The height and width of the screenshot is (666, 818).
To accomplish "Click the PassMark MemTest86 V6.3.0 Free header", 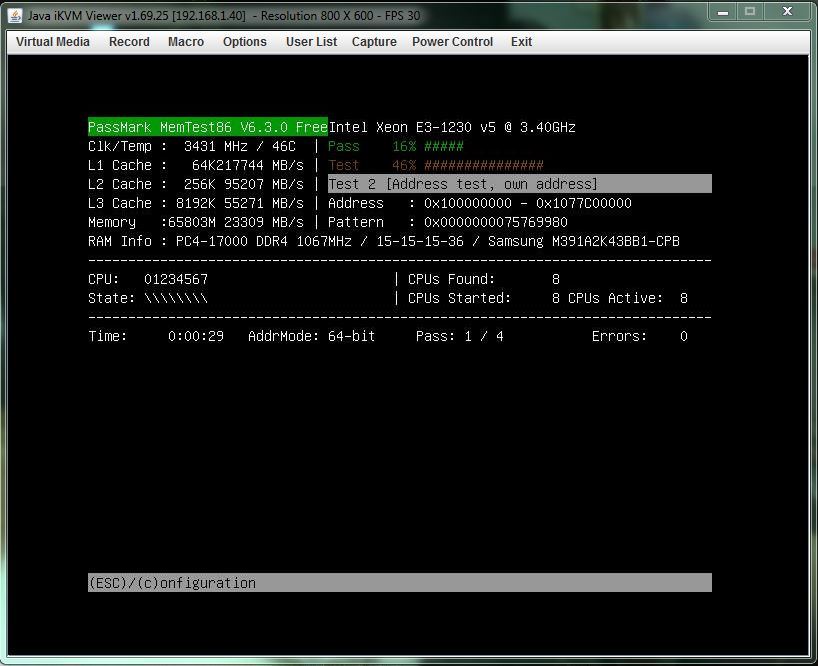I will [x=208, y=127].
